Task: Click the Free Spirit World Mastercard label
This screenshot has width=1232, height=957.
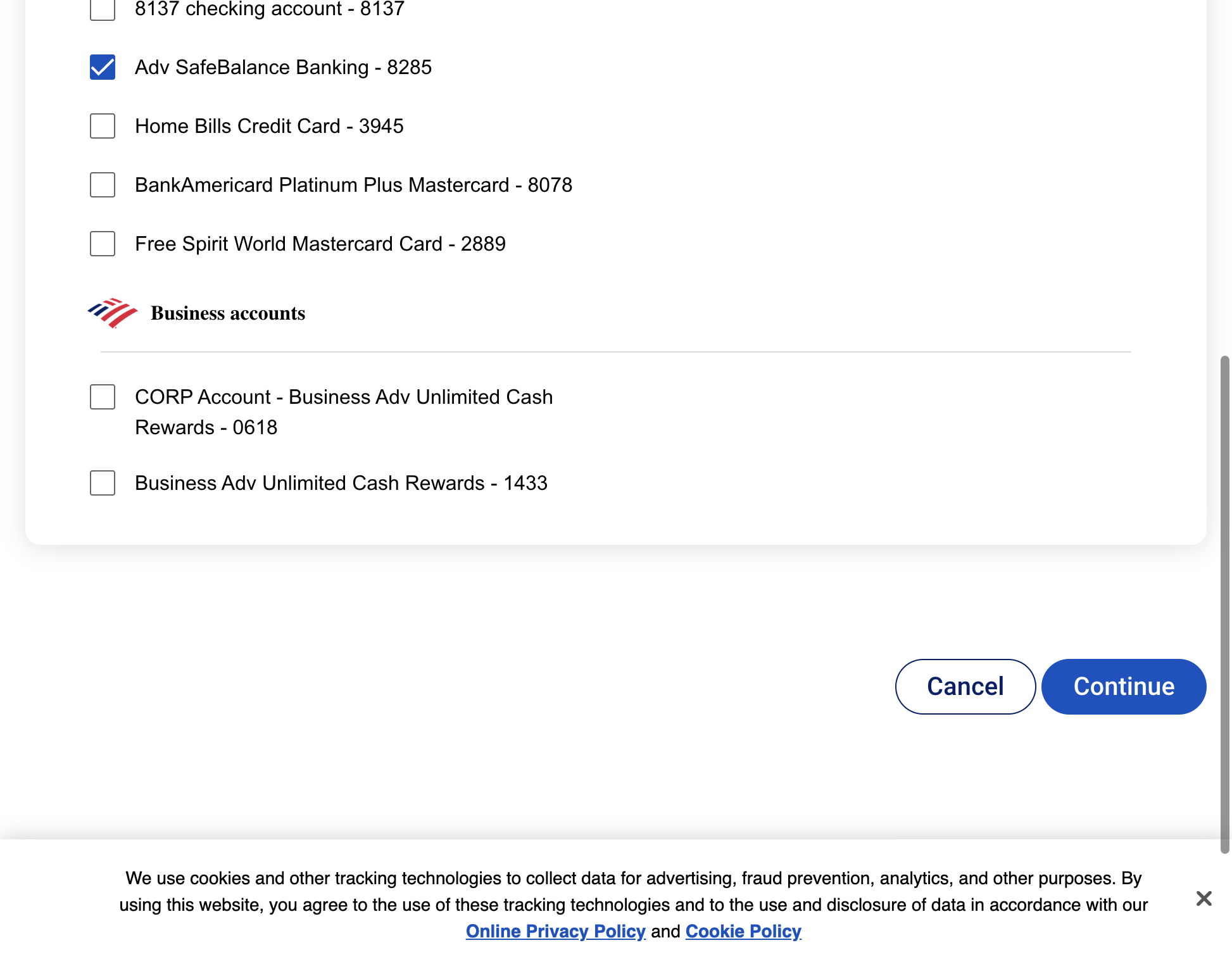Action: 320,244
